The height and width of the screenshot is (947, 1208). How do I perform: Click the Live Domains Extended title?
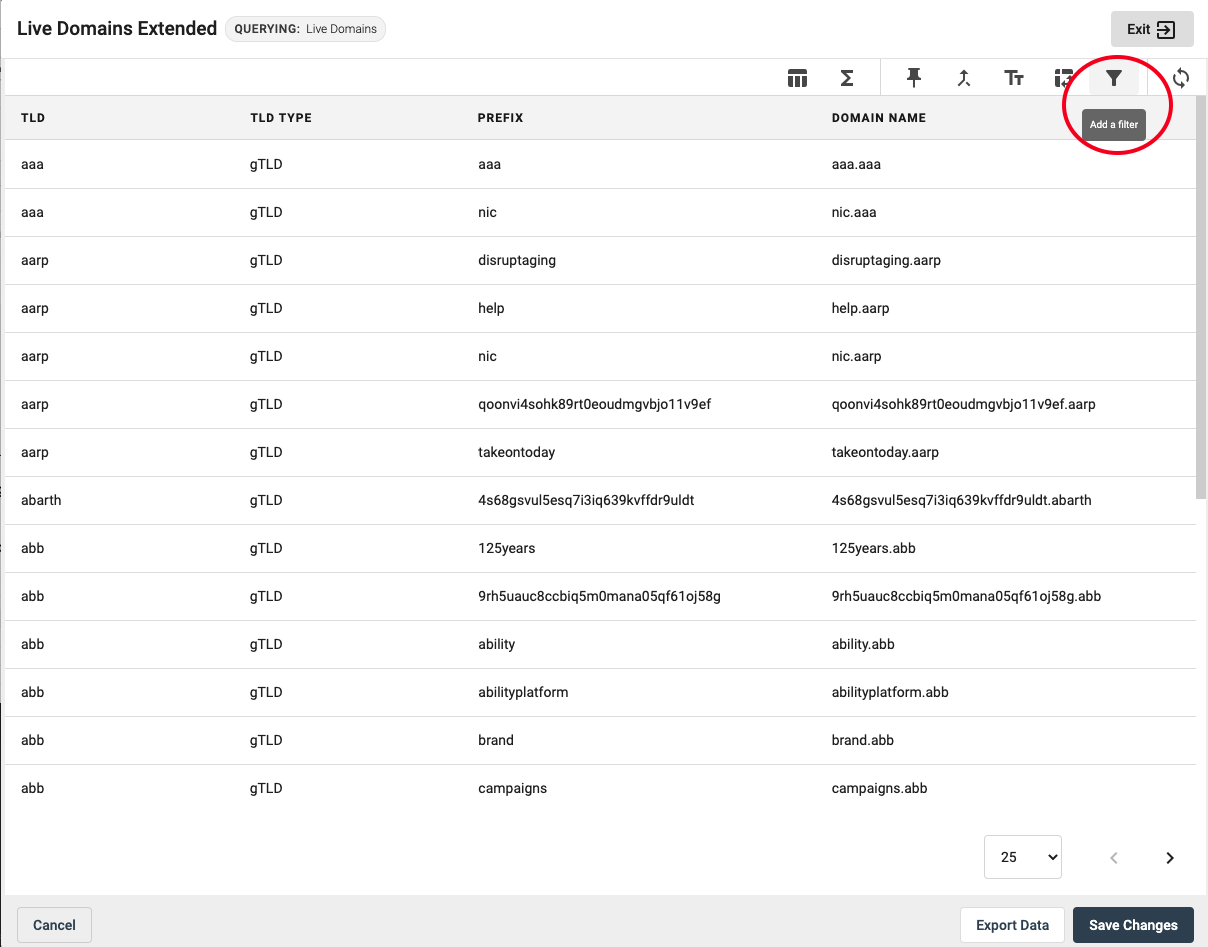click(117, 28)
